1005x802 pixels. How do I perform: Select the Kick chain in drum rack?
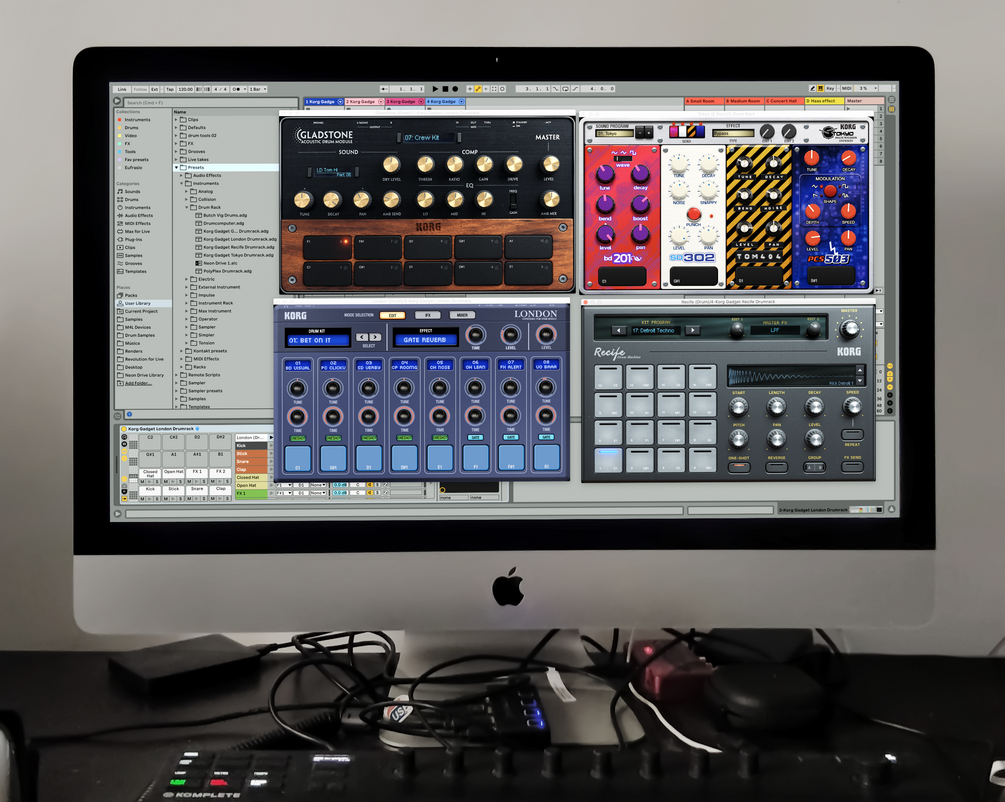[x=251, y=446]
